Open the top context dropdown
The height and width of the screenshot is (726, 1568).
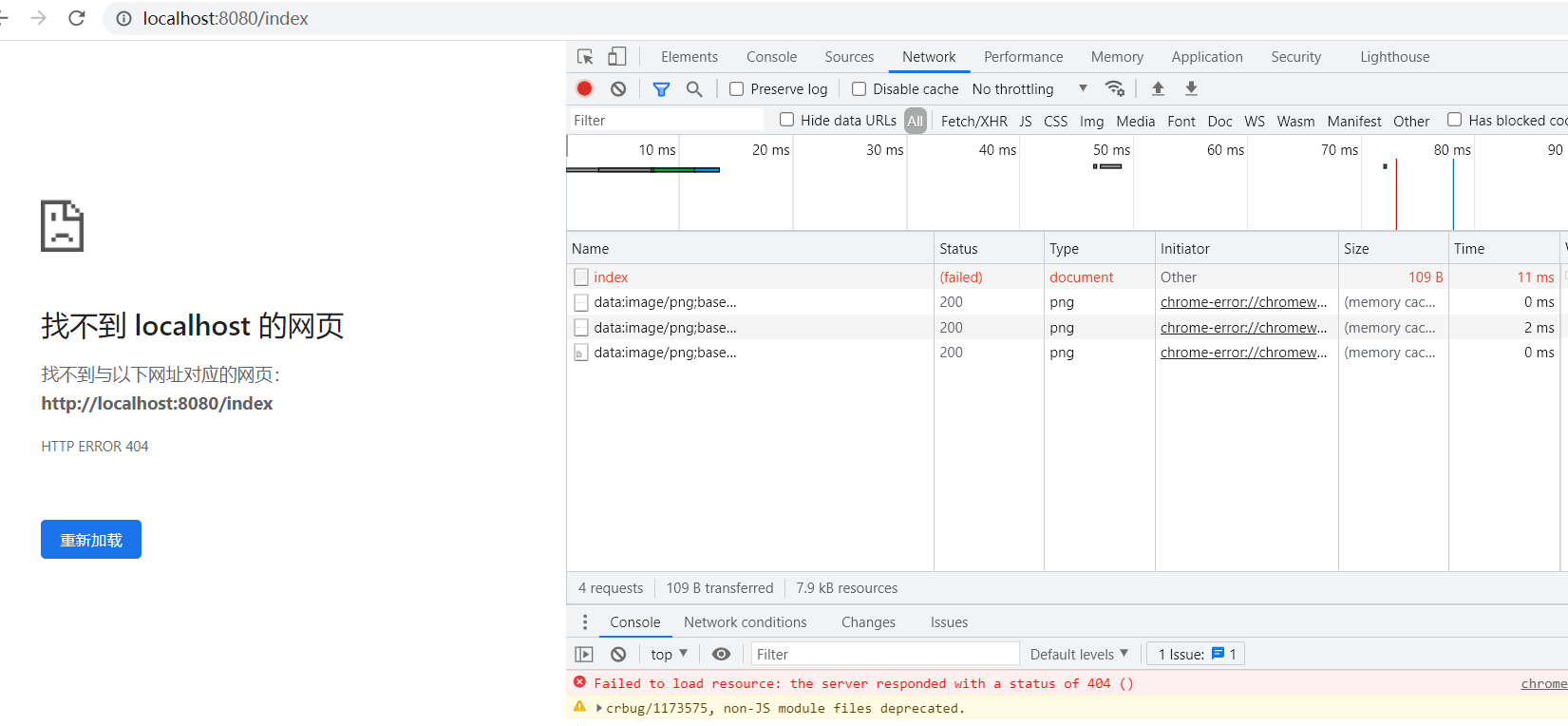[x=669, y=654]
